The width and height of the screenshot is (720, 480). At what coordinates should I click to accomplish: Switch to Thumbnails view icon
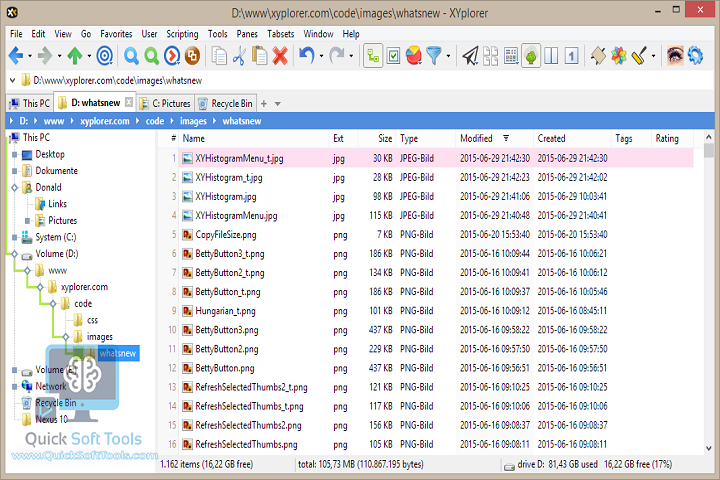(490, 56)
